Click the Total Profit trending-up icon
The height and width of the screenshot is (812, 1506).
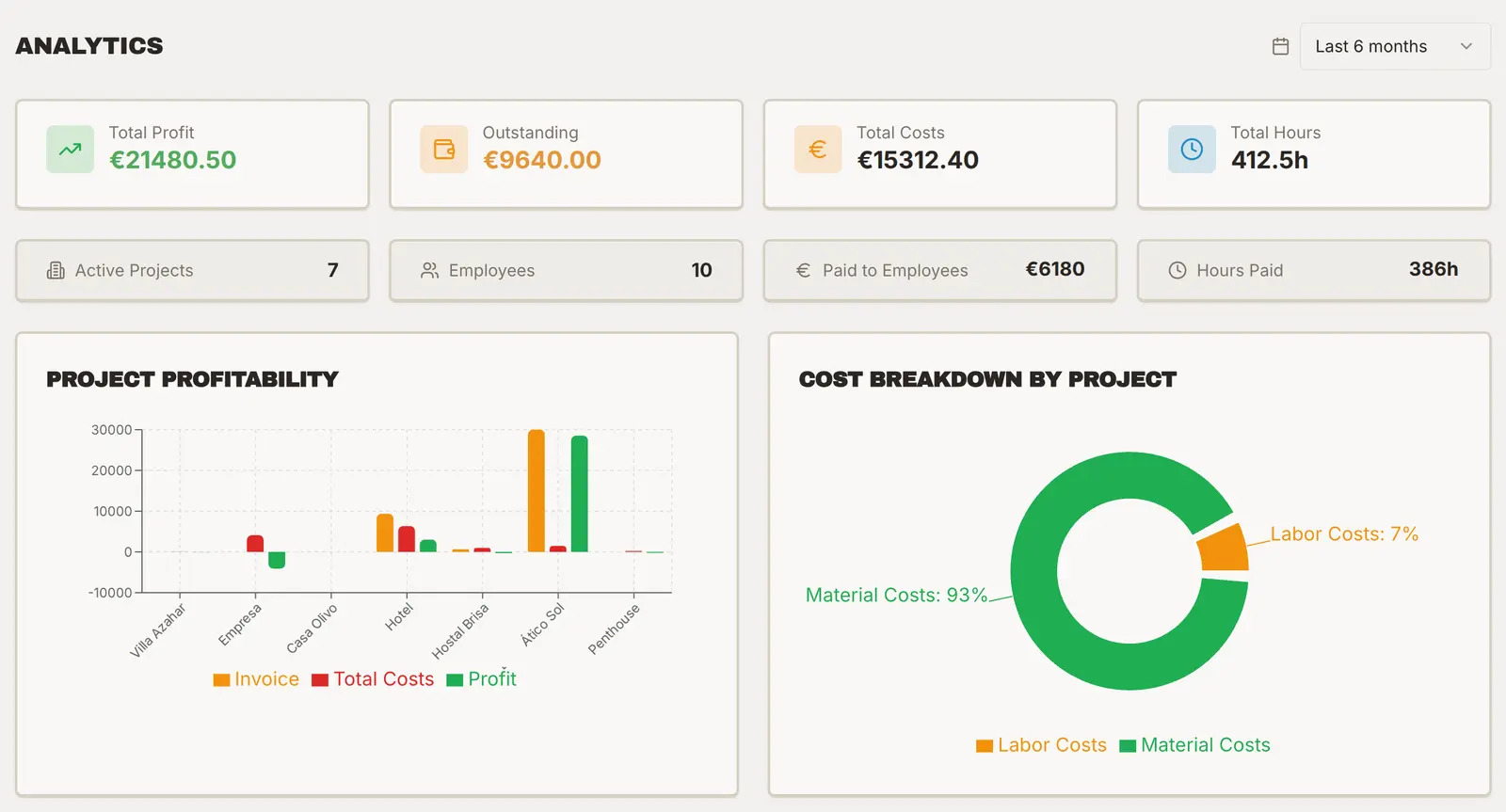[71, 149]
